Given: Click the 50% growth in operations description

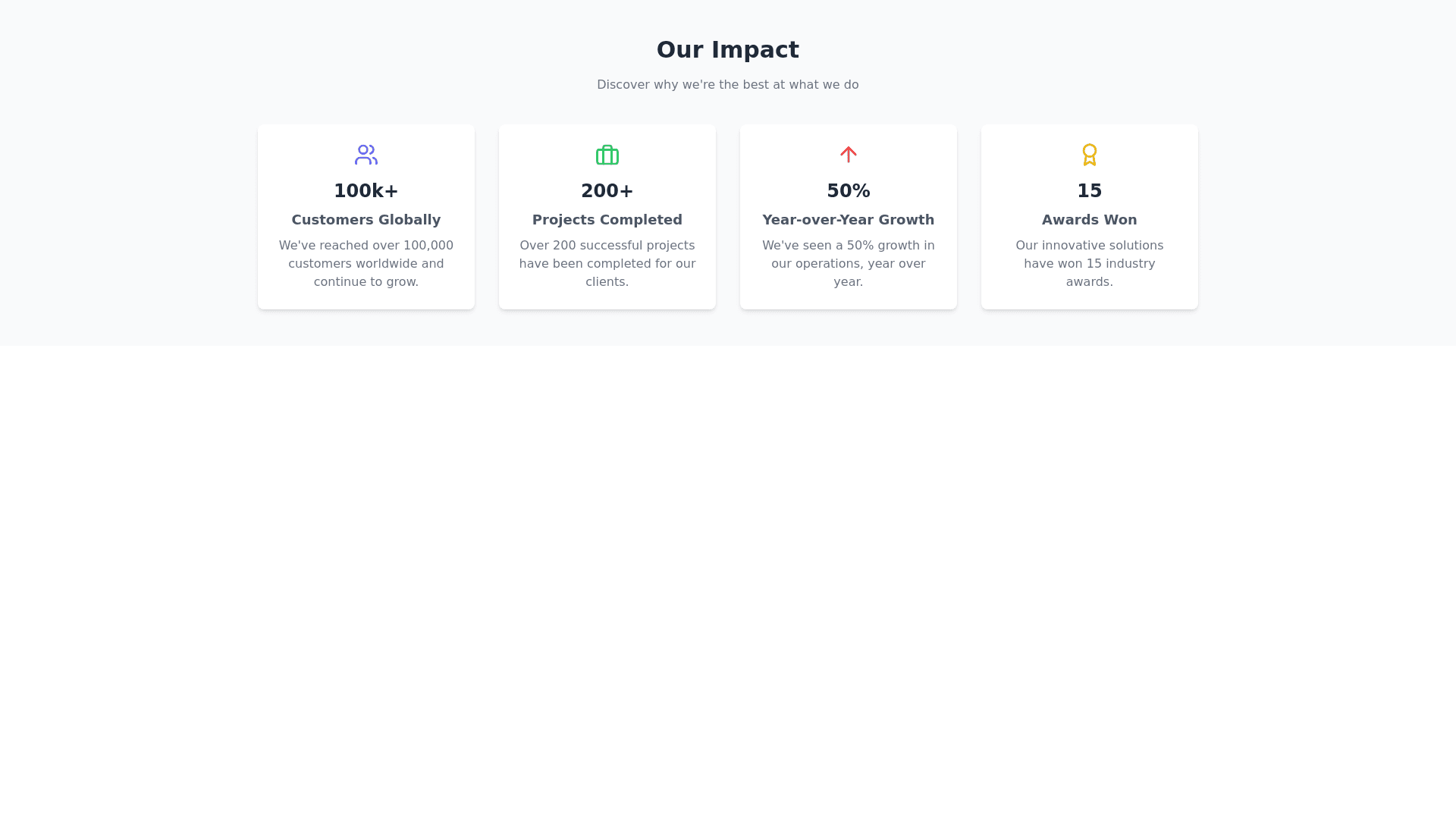Looking at the screenshot, I should coord(848,264).
